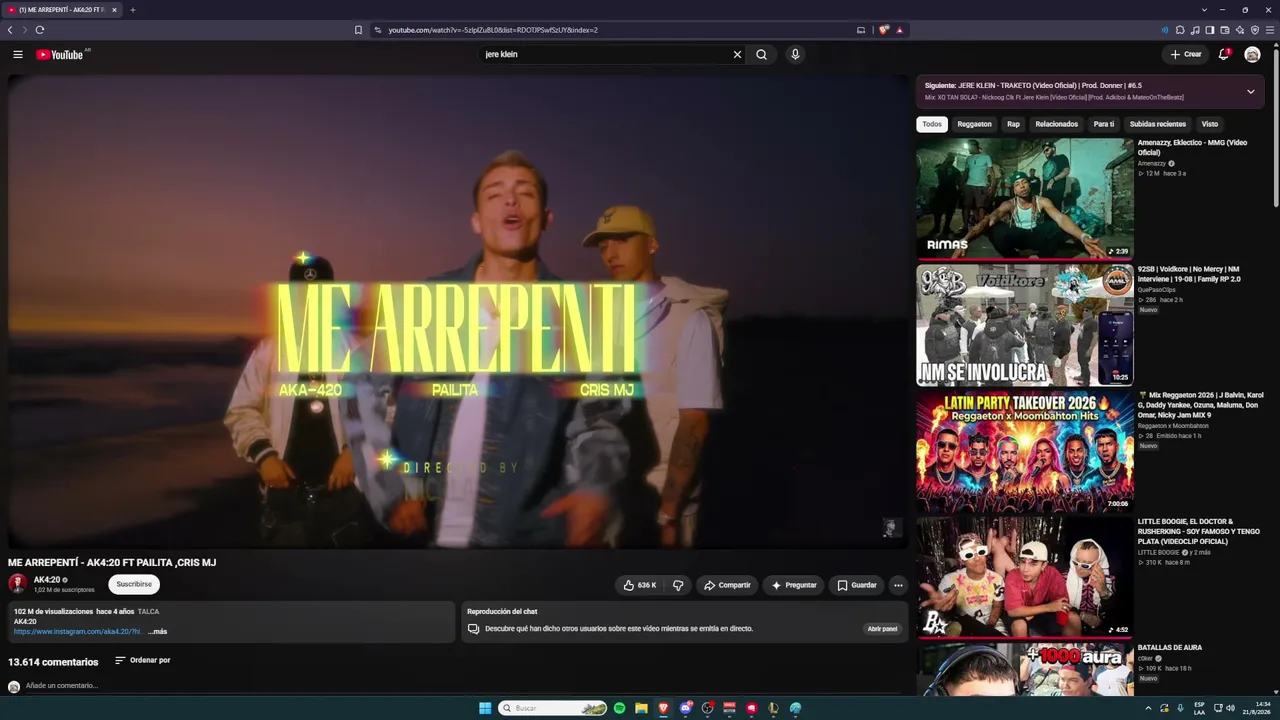Select the 'Visto' filter chip
The image size is (1280, 720).
point(1210,124)
